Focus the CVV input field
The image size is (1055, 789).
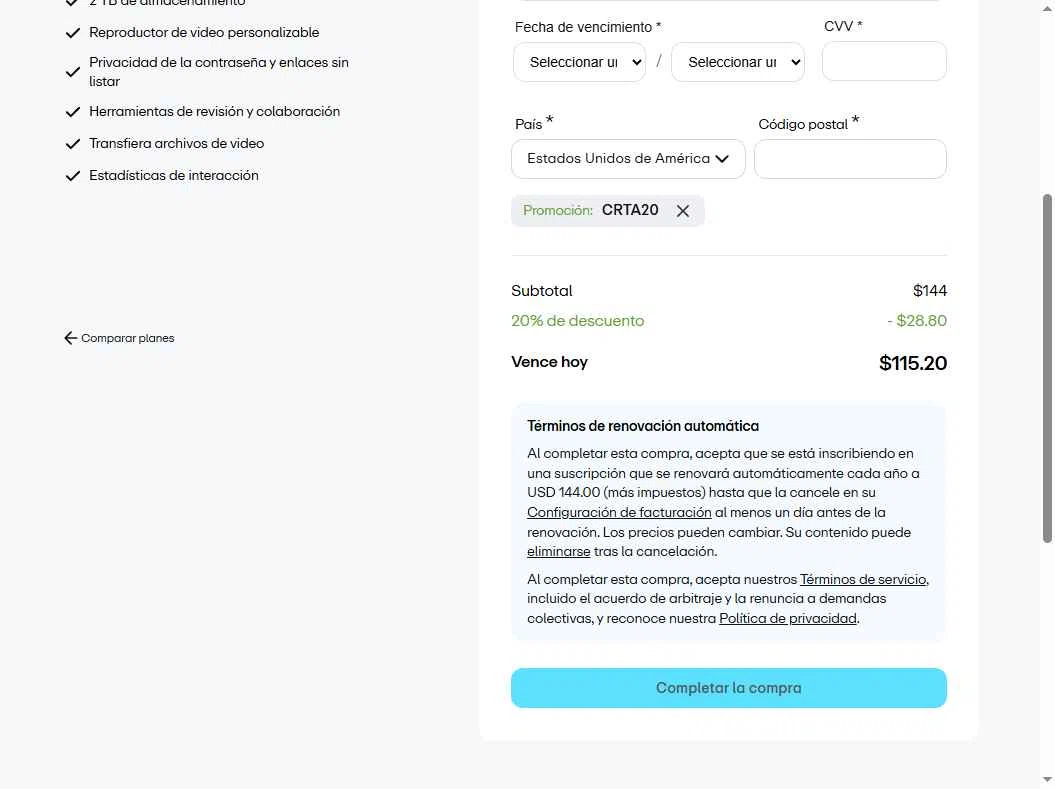(884, 62)
